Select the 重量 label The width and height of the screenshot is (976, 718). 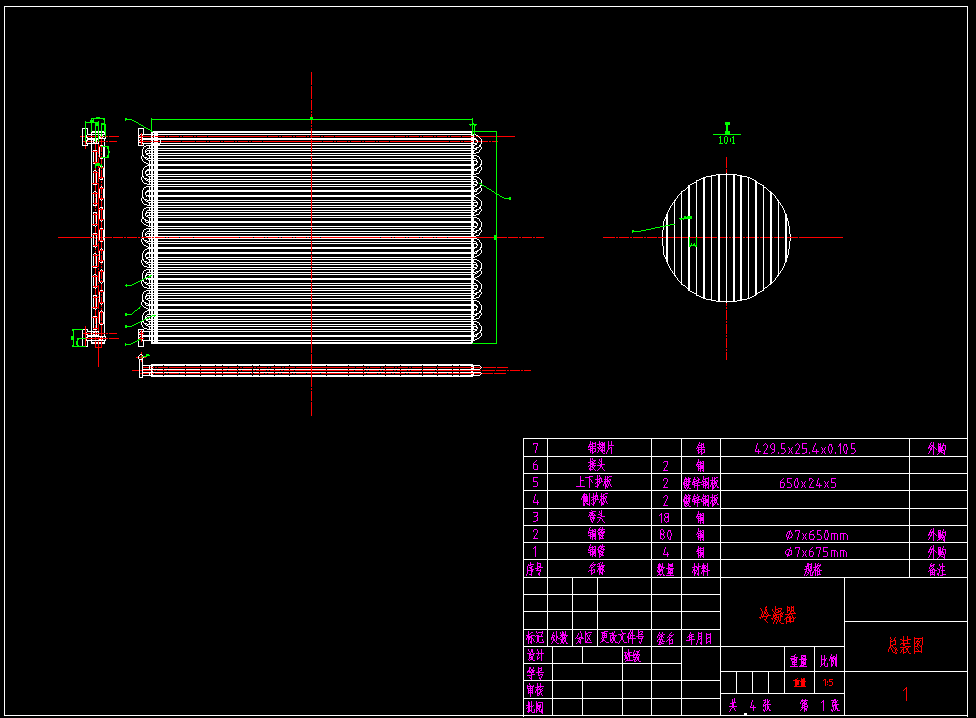point(799,661)
